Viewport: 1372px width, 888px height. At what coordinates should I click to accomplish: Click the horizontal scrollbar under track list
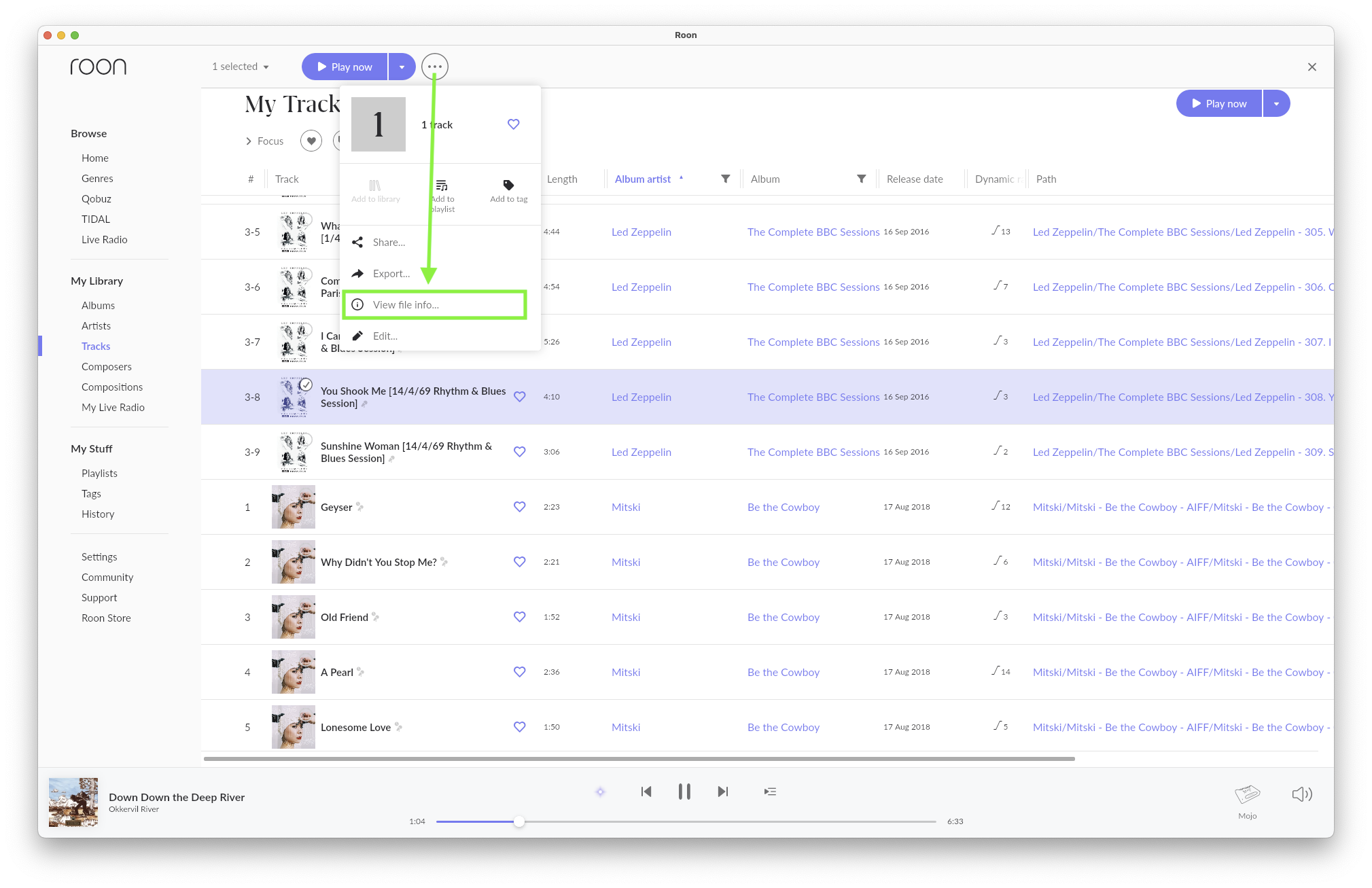tap(639, 758)
